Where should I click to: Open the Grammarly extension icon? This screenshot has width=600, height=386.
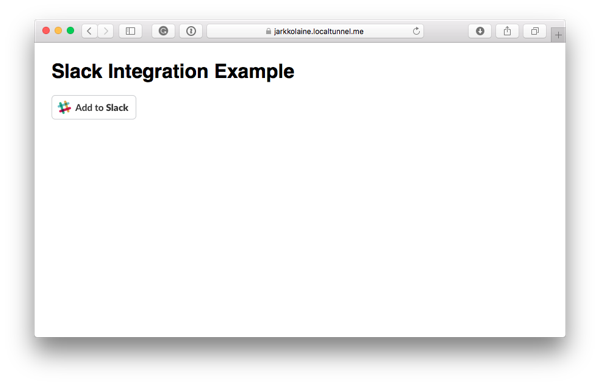pos(163,31)
